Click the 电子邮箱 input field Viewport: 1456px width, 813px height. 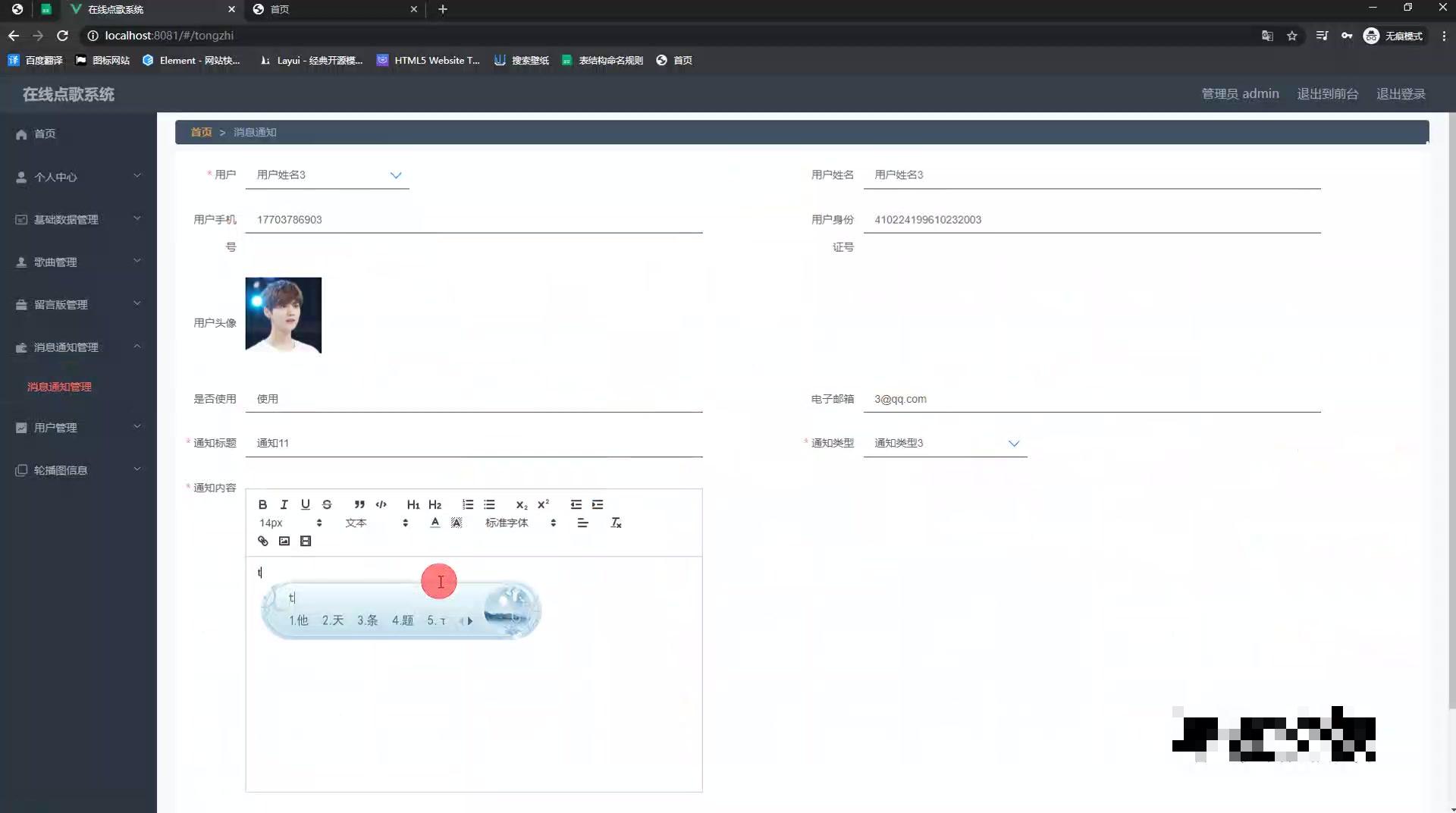[1092, 399]
